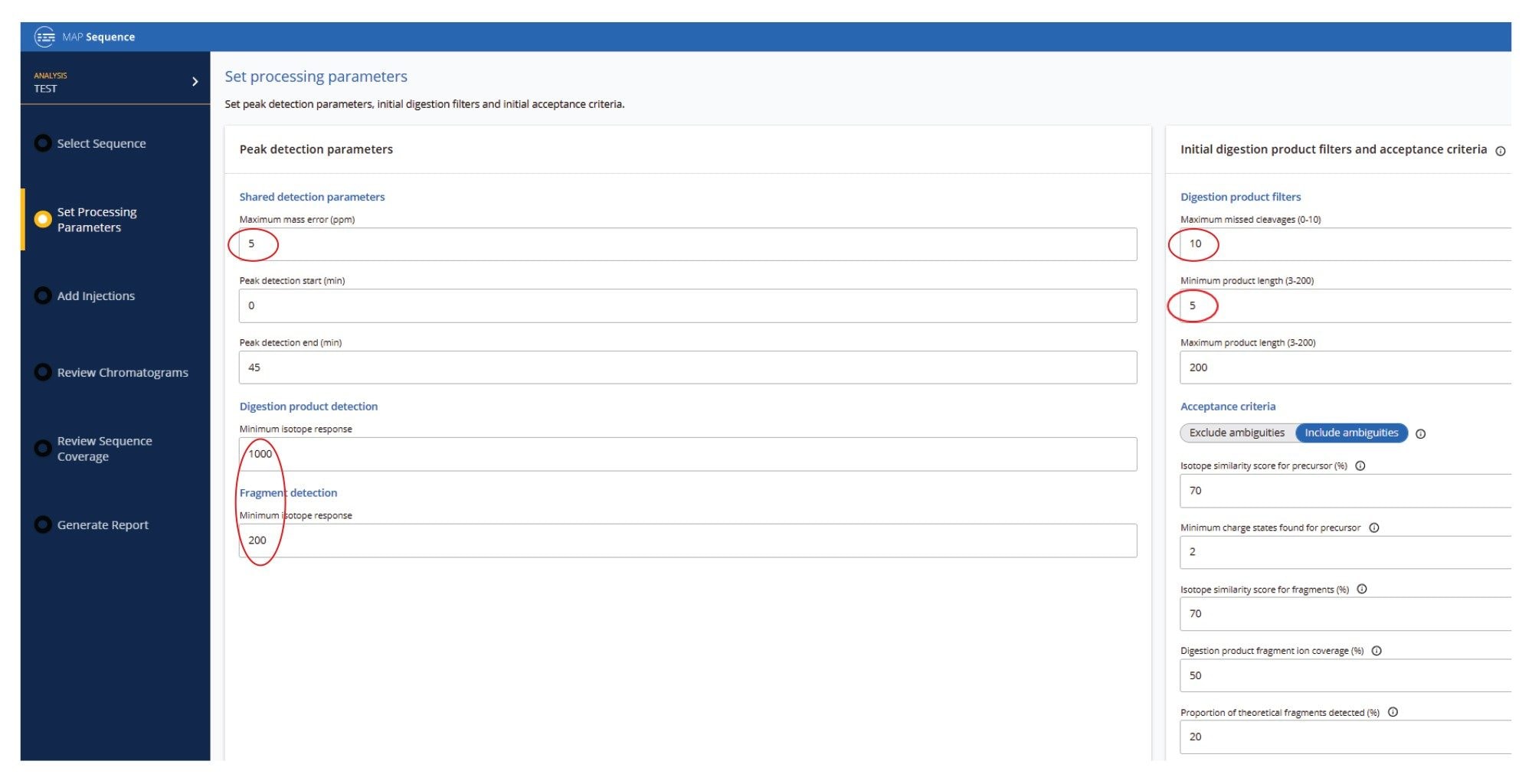Click info icon next to Include ambiguities toggle

tap(1422, 433)
